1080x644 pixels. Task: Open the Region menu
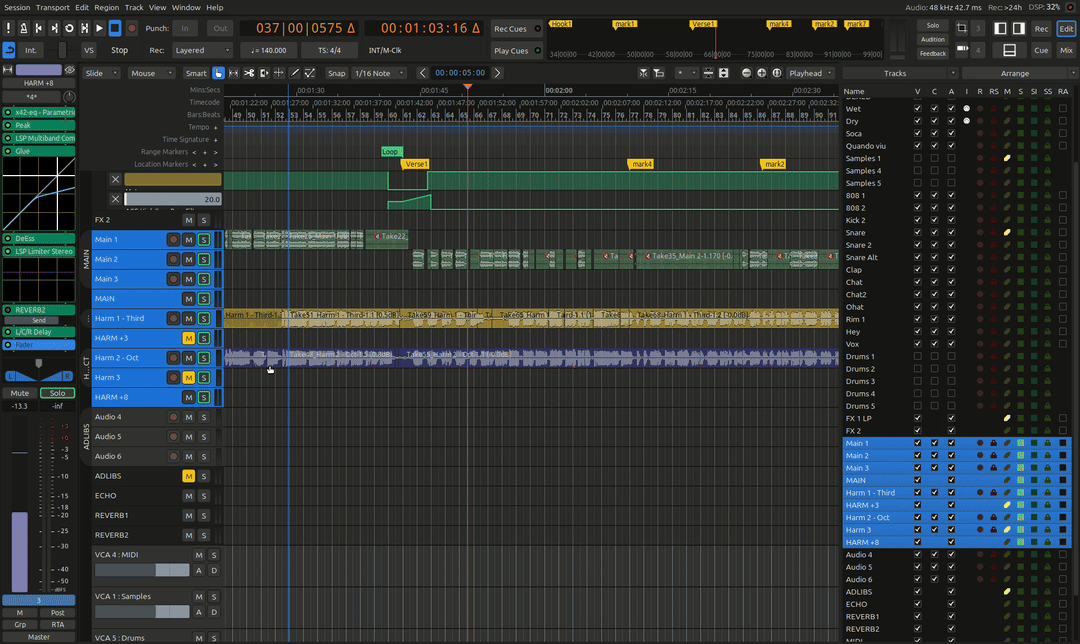click(106, 7)
